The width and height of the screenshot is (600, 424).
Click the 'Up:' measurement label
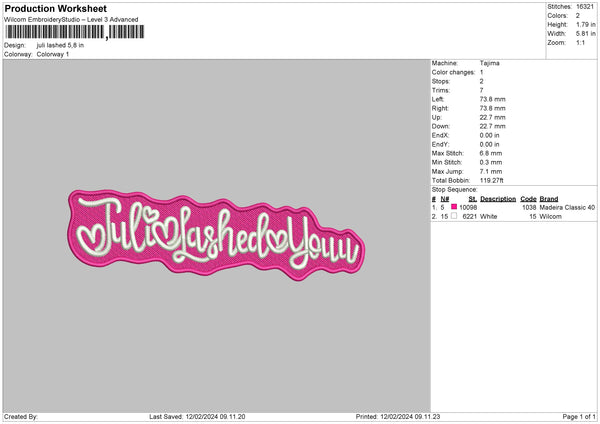point(437,117)
